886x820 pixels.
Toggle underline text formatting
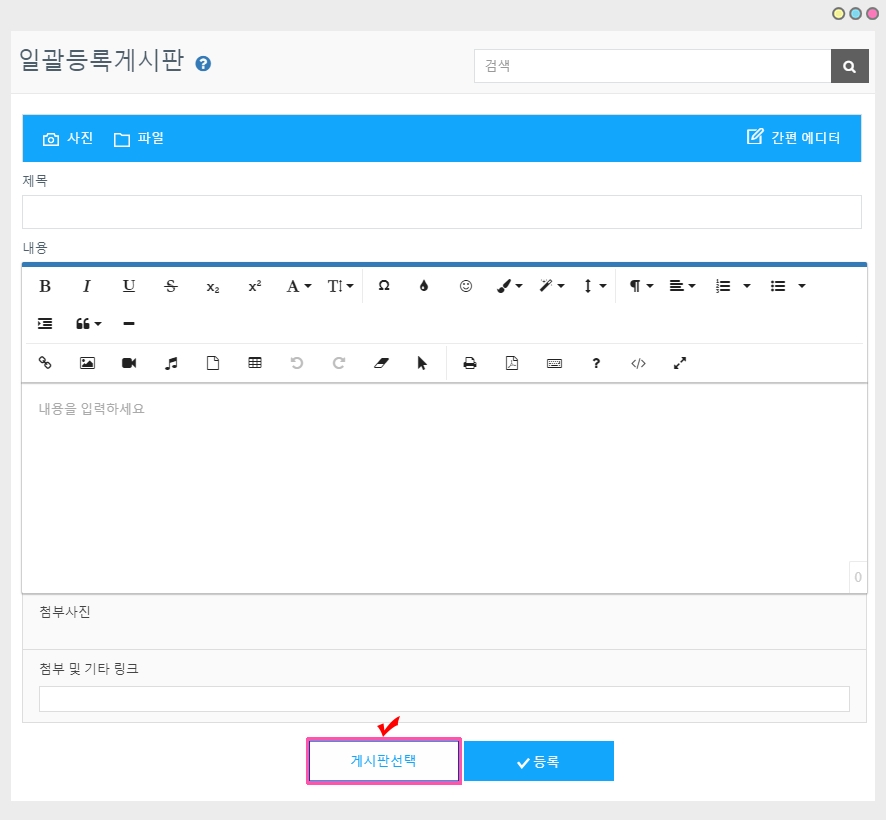(x=129, y=286)
